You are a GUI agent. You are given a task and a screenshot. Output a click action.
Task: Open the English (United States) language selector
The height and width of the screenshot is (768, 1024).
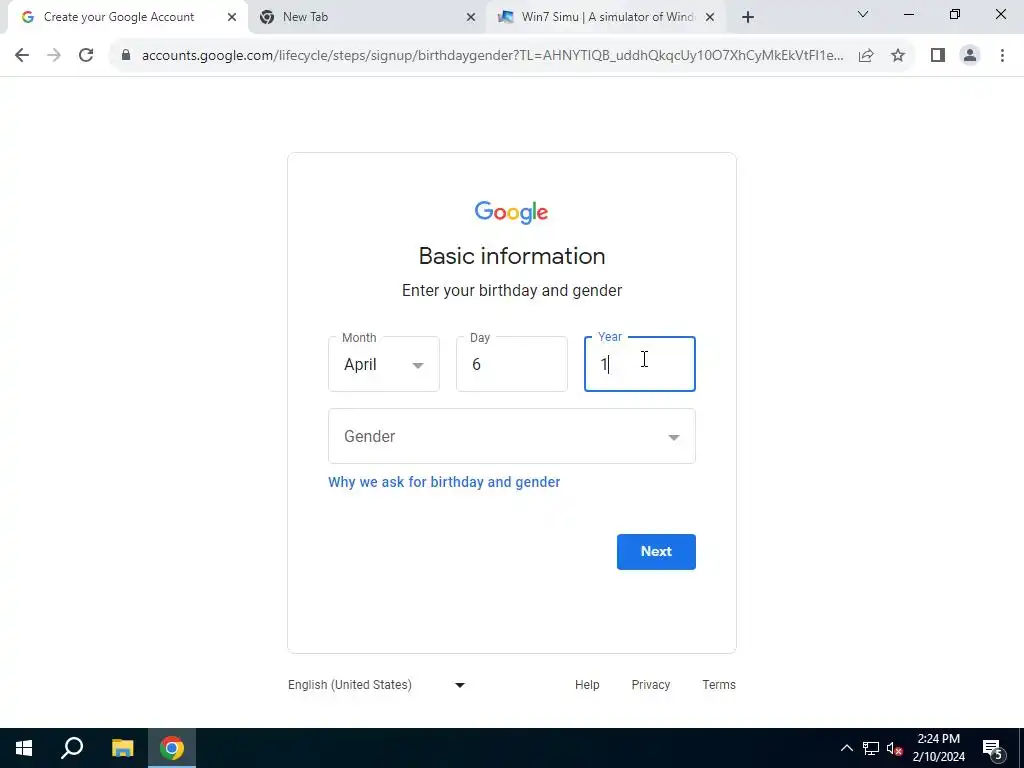[x=377, y=685]
